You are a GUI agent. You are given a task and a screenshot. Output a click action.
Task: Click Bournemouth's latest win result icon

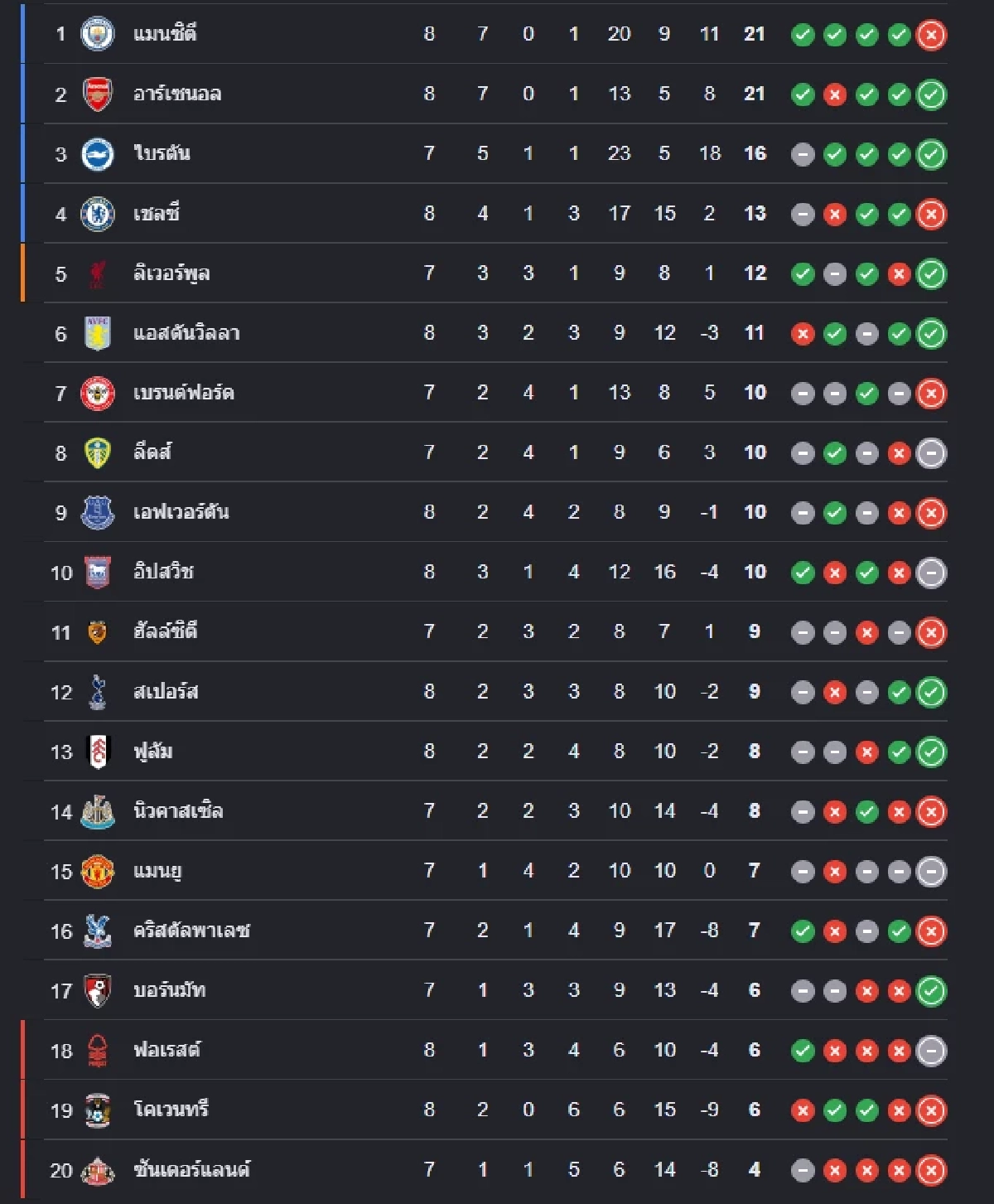click(x=931, y=991)
